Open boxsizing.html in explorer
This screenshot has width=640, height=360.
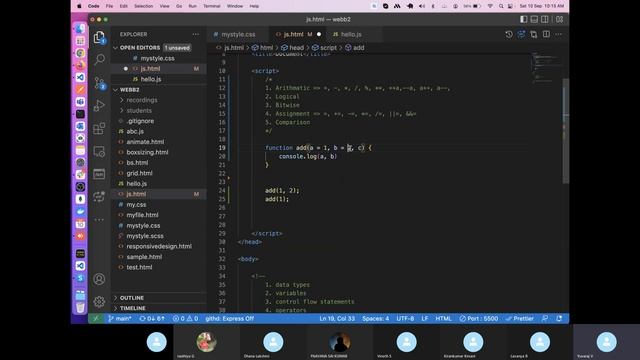tap(147, 152)
